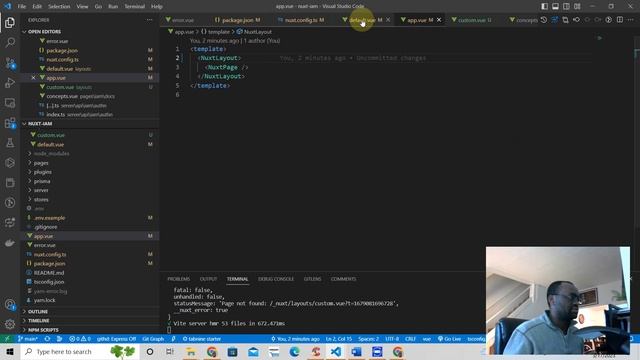Switch to the Comments panel tab

343,279
